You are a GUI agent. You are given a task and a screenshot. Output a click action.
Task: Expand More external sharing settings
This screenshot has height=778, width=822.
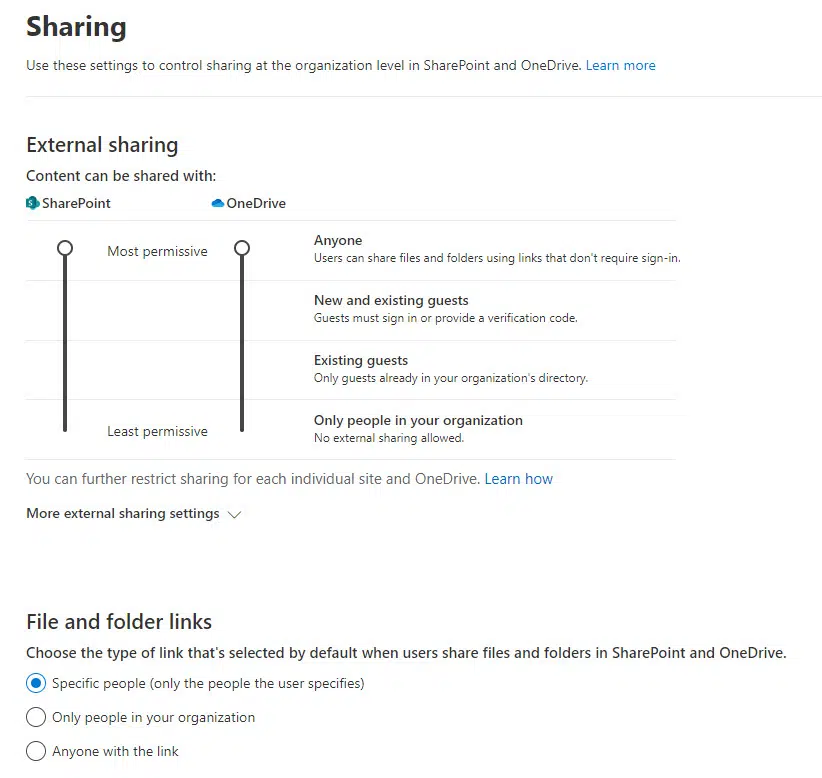click(123, 513)
